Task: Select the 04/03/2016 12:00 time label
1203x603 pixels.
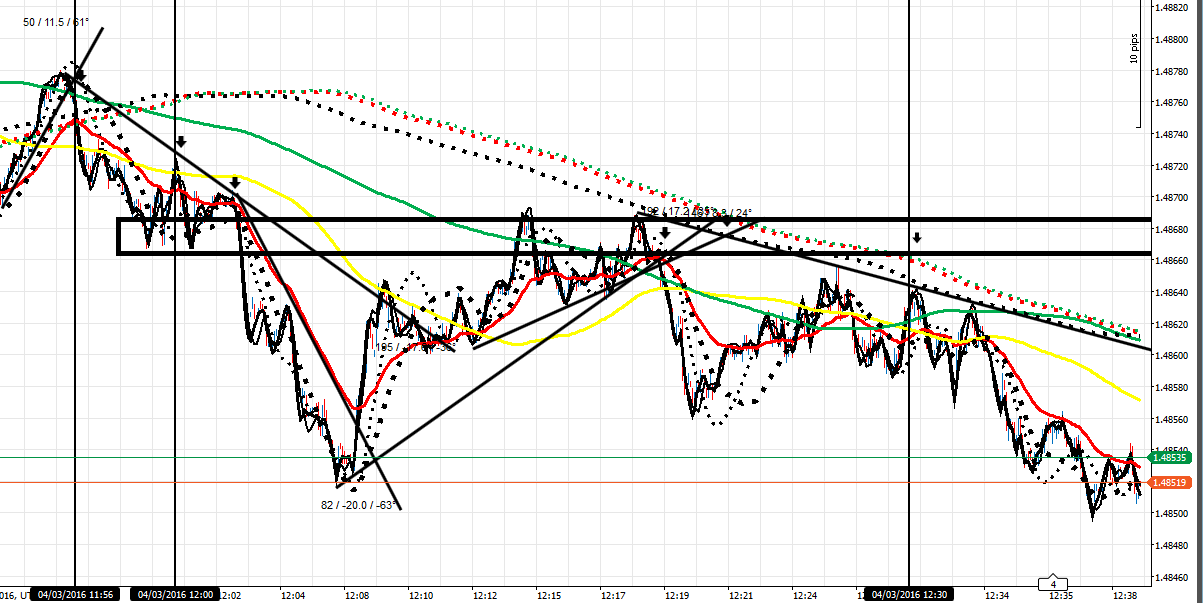Action: tap(176, 594)
